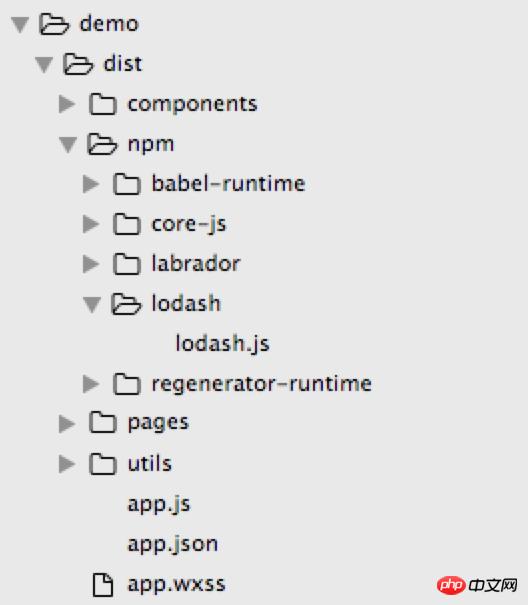Select the pages folder label

coord(158,424)
